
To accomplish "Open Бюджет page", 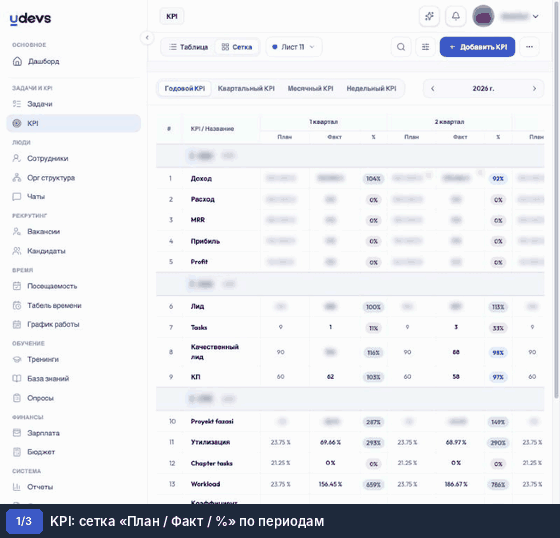I will [x=41, y=452].
